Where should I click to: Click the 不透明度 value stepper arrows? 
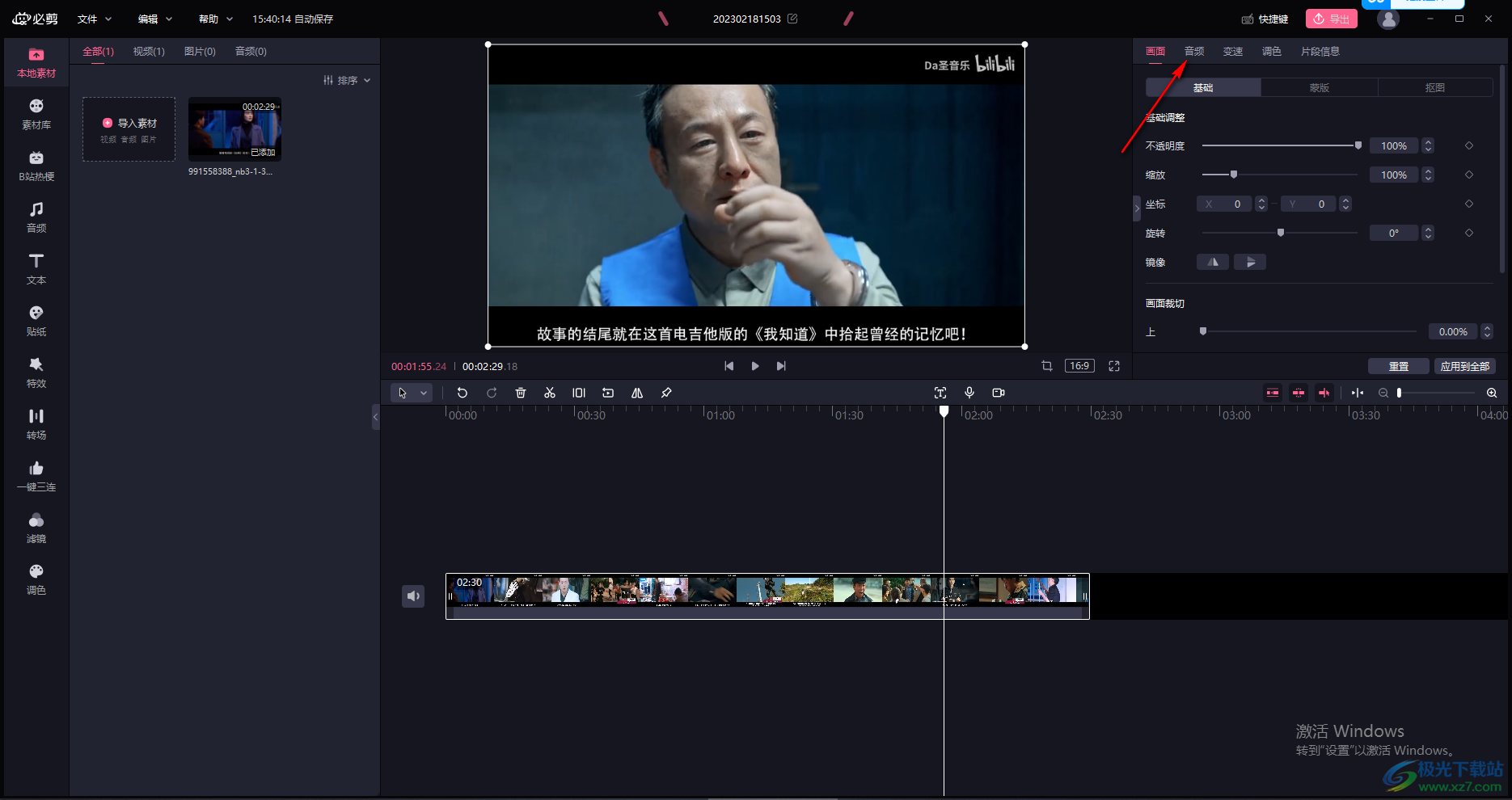pyautogui.click(x=1428, y=145)
